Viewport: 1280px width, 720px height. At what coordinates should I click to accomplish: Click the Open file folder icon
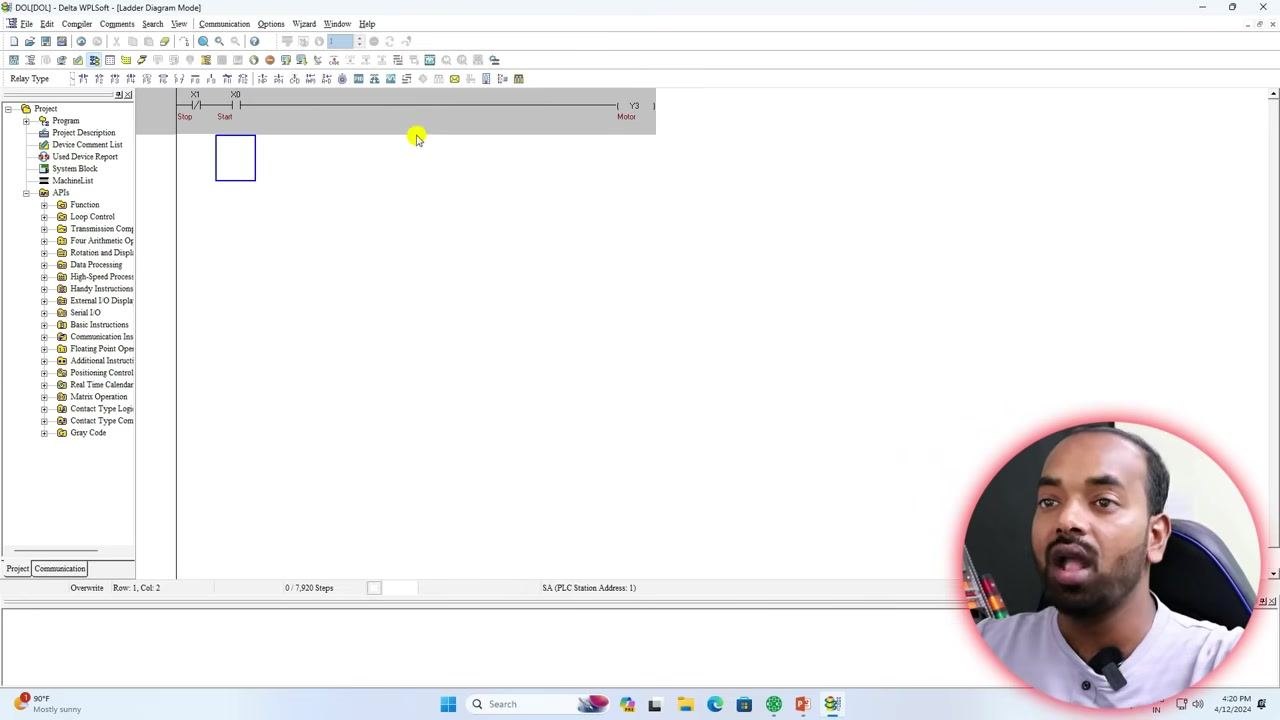[x=30, y=41]
